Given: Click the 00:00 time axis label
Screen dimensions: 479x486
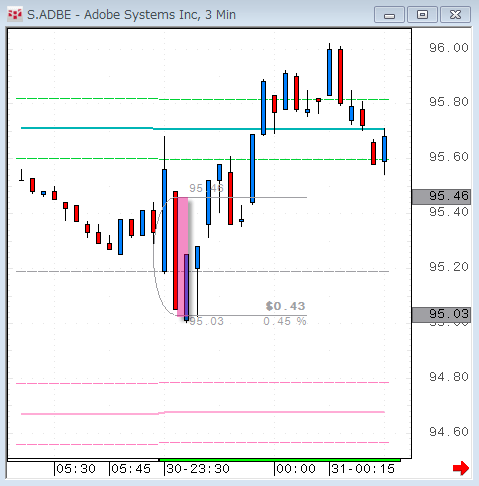Looking at the screenshot, I should click(296, 469).
